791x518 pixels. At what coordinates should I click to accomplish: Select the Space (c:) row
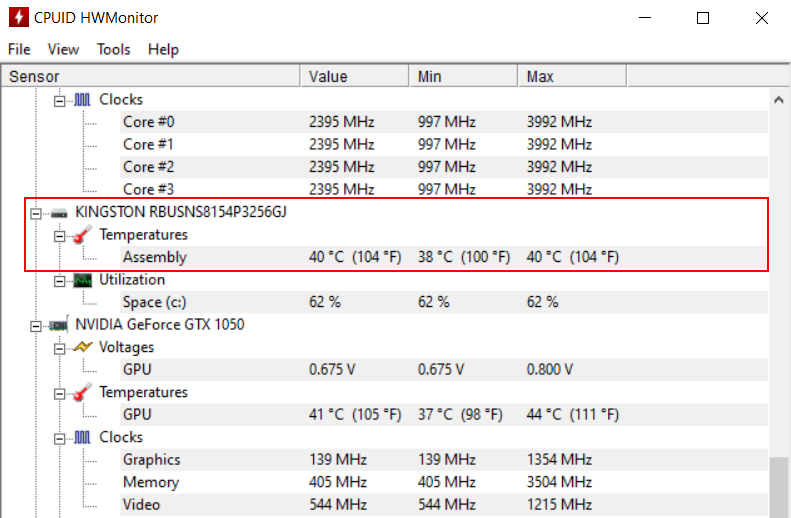pos(444,302)
